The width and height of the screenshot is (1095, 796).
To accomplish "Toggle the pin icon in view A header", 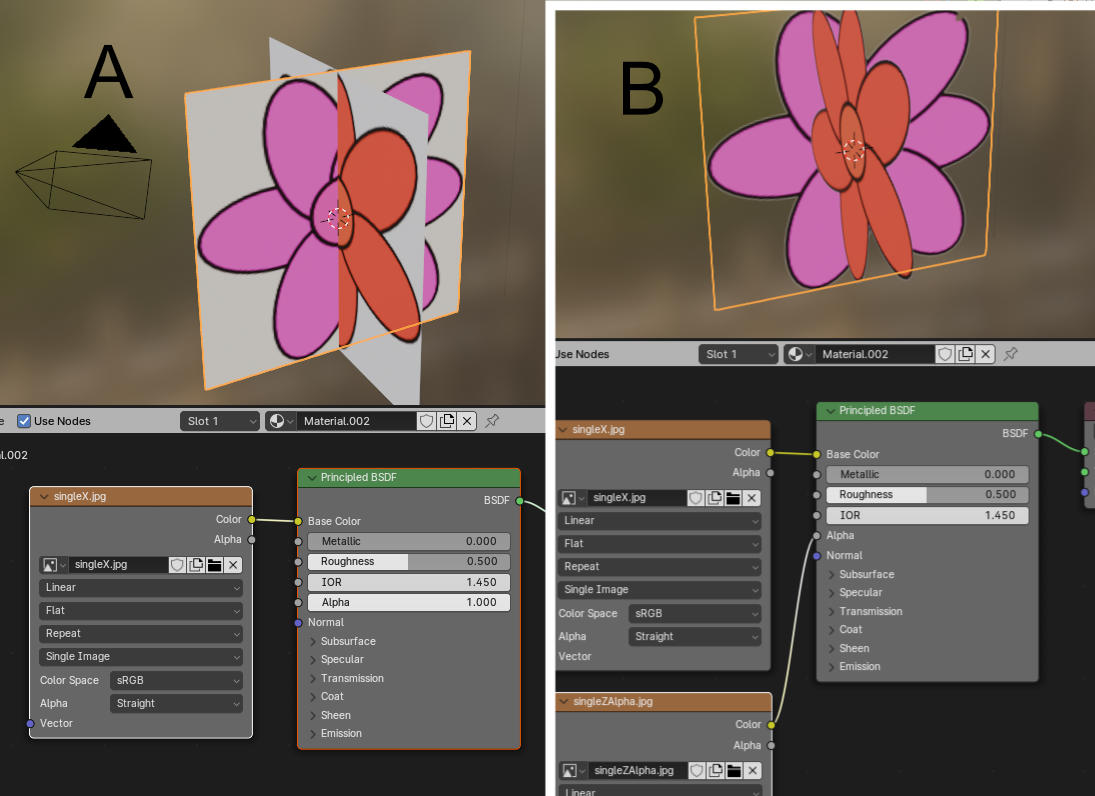I will pos(492,421).
